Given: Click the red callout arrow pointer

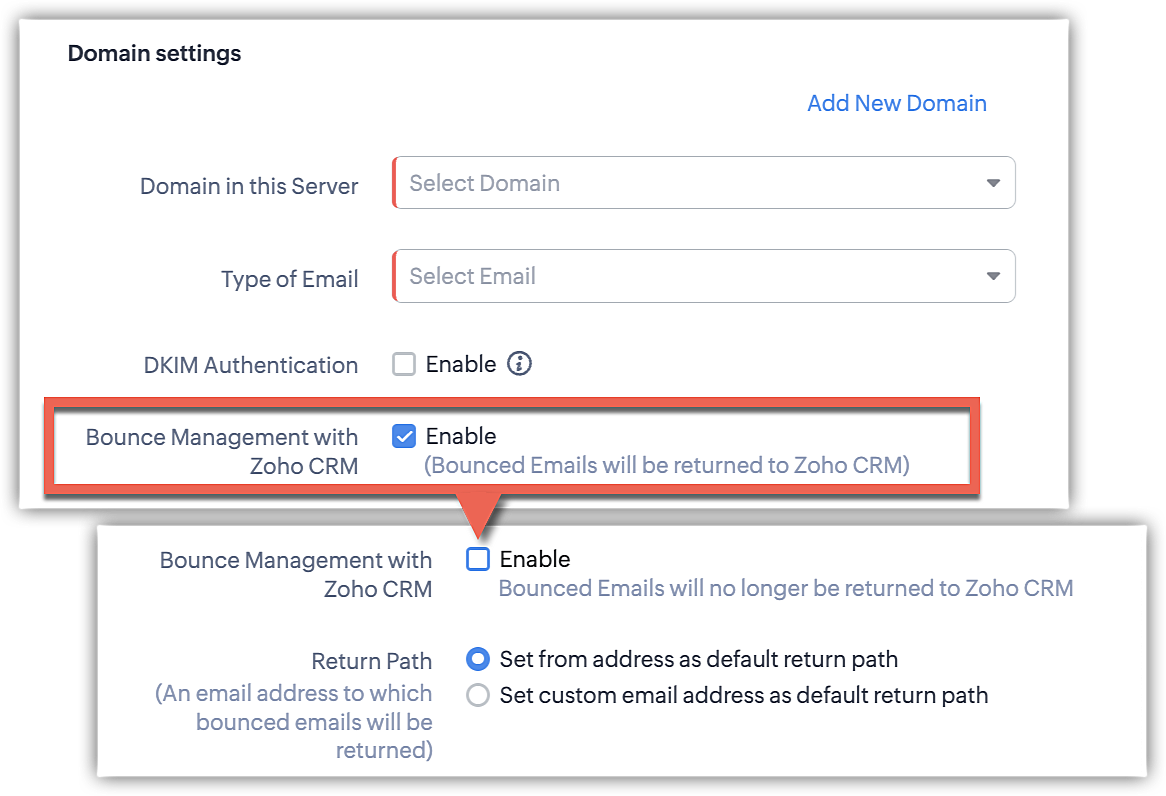Looking at the screenshot, I should pos(478,511).
